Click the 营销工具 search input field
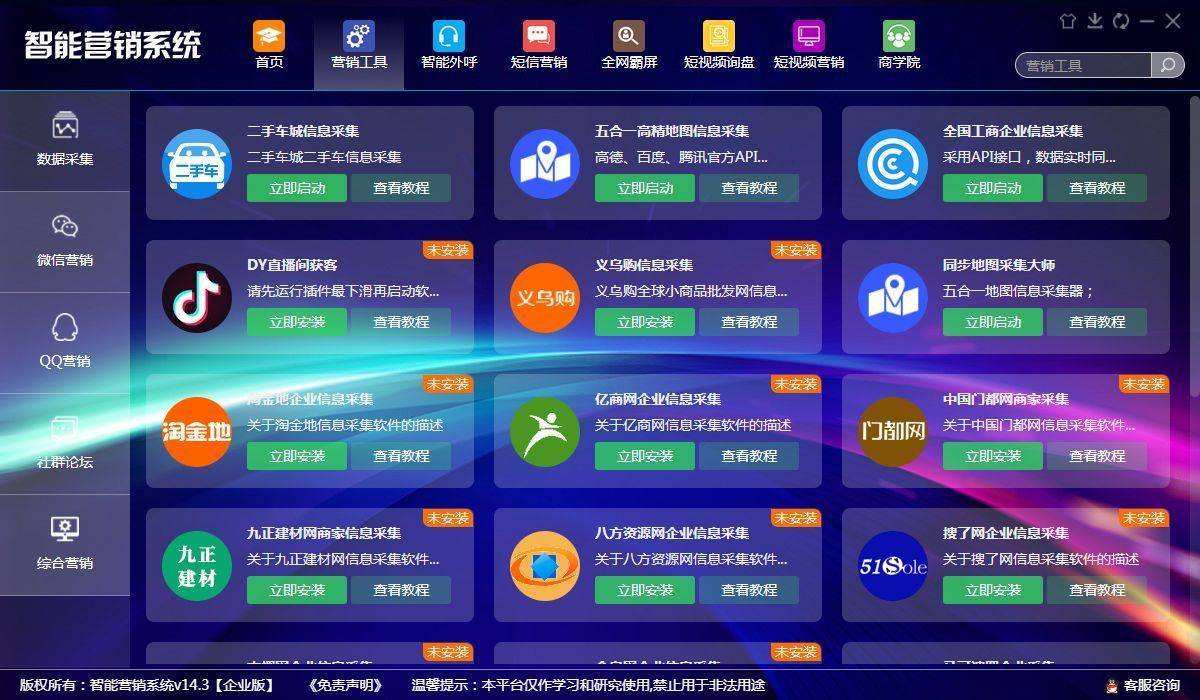This screenshot has width=1200, height=700. coord(1084,65)
